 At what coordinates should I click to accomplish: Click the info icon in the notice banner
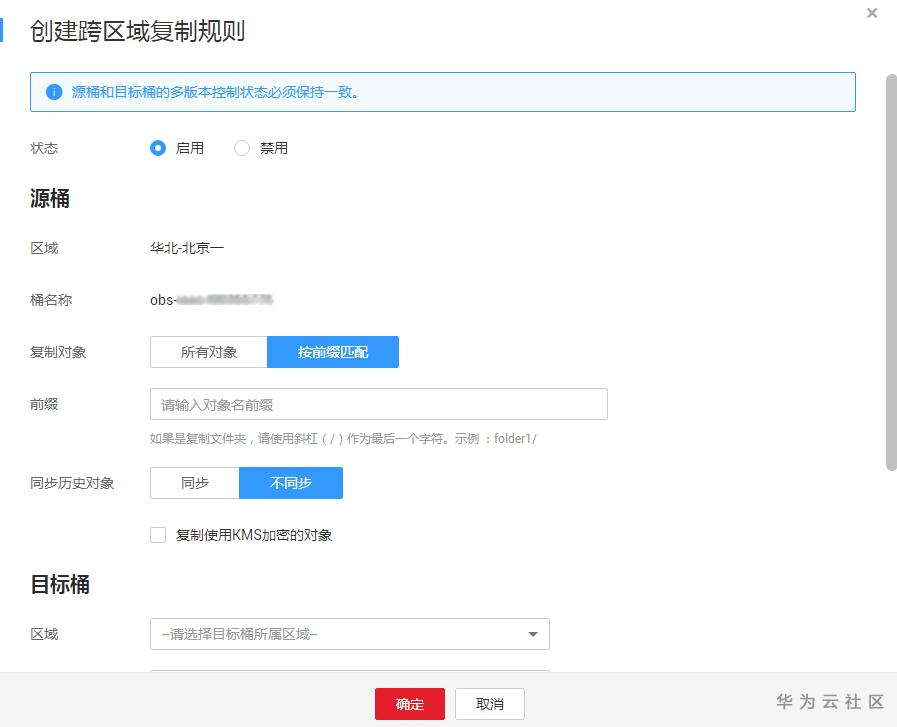(x=54, y=92)
